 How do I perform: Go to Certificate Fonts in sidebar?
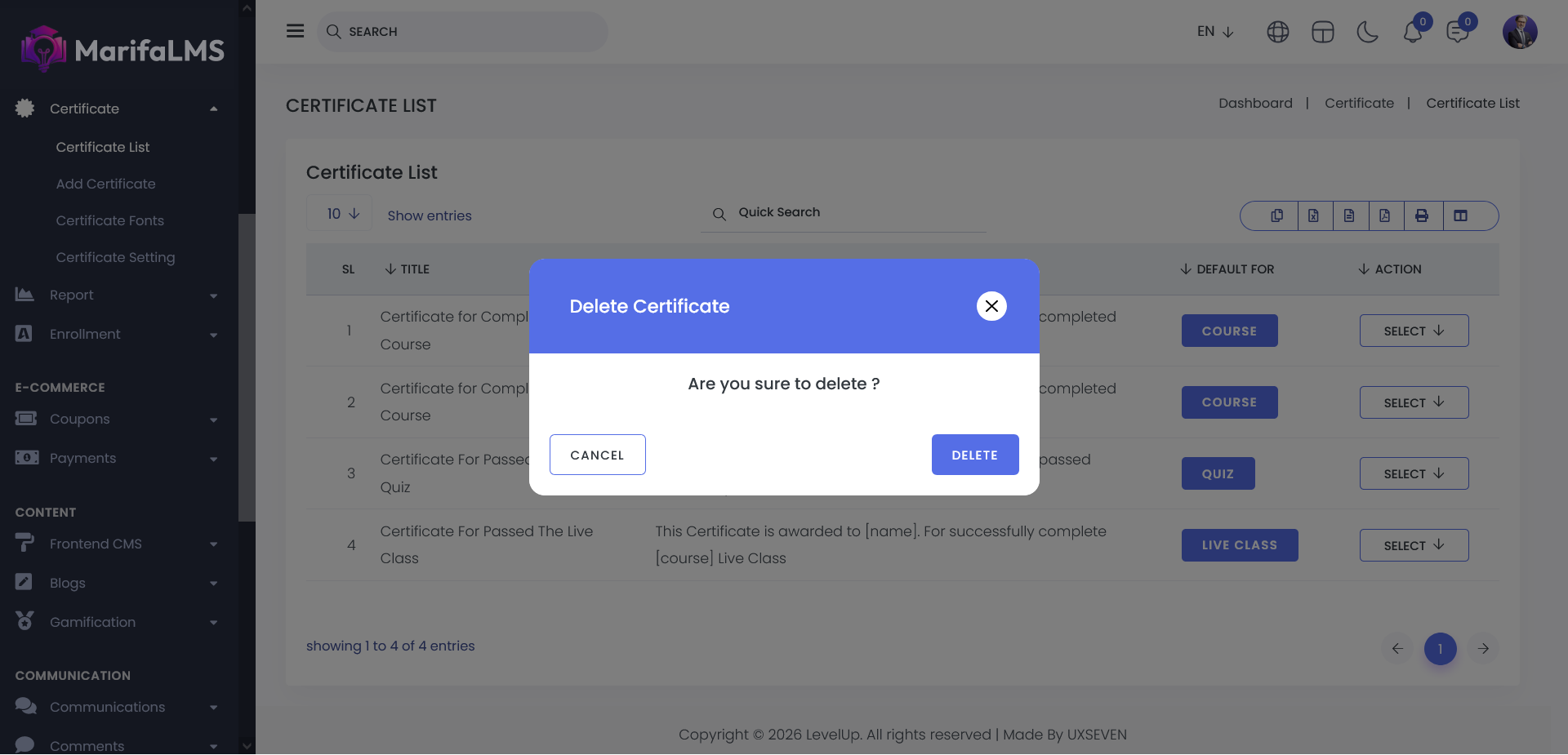(109, 220)
